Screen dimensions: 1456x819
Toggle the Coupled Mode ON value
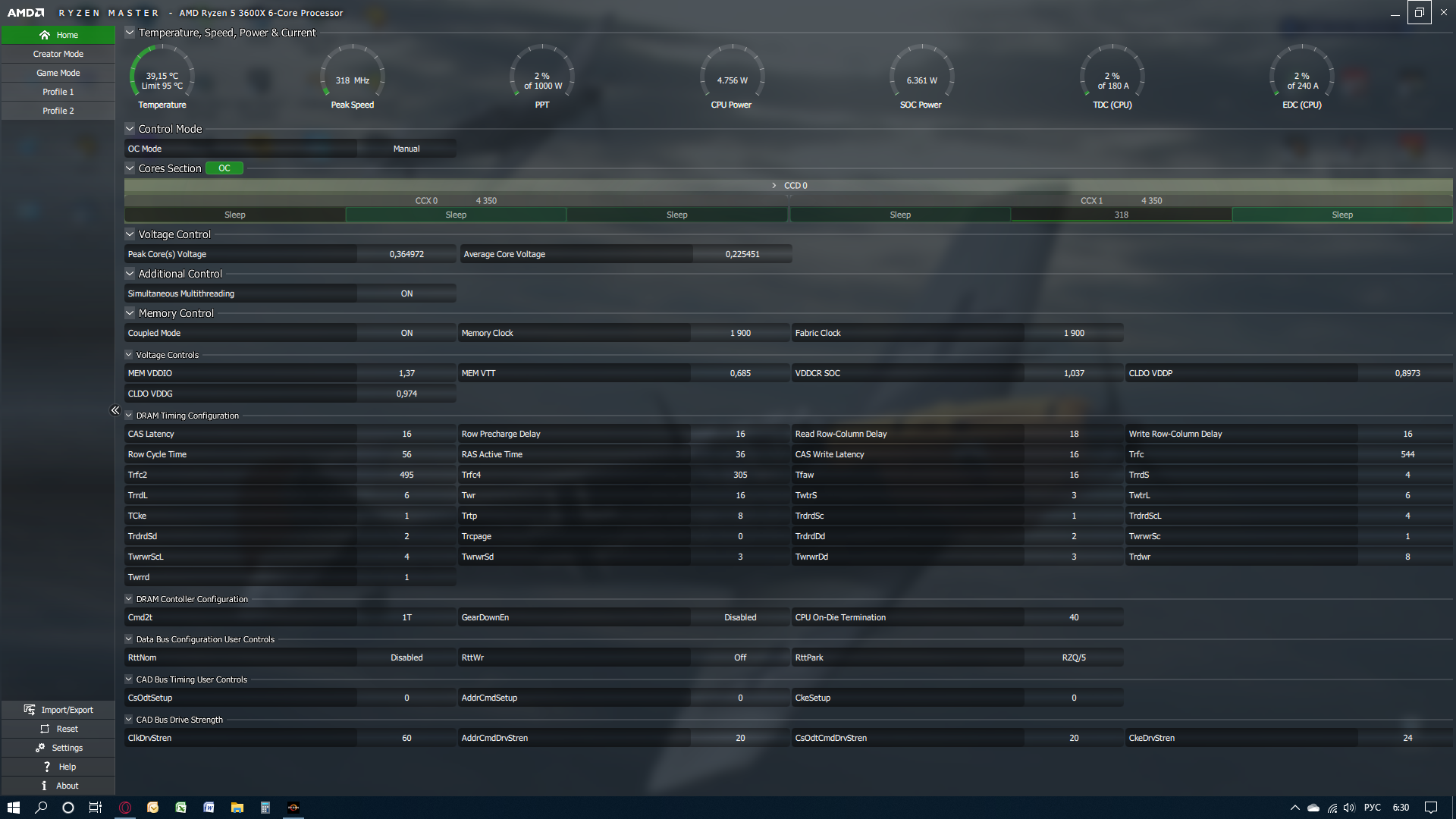coord(406,333)
